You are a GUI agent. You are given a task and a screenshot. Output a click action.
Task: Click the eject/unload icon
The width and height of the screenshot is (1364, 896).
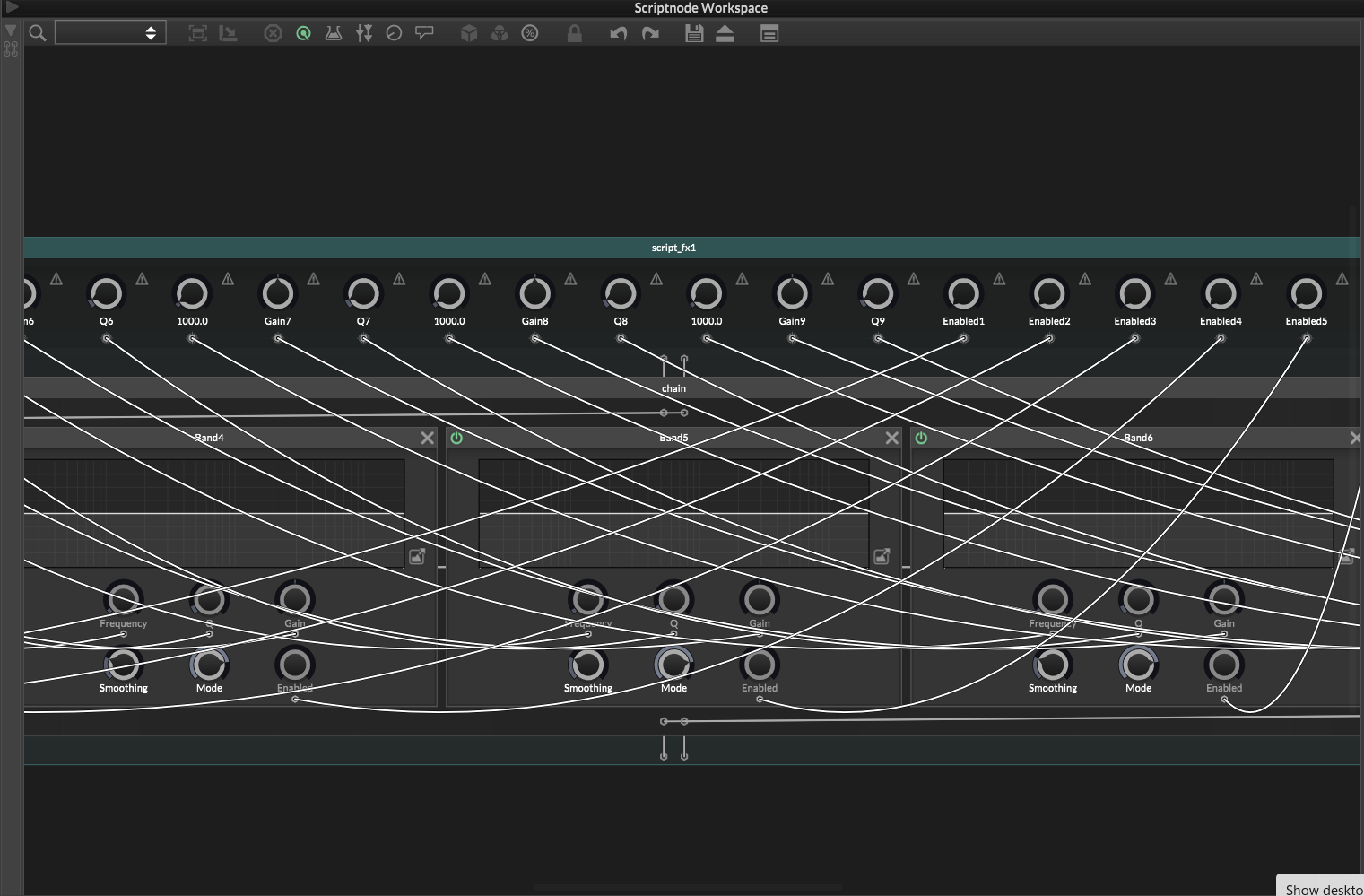(725, 33)
